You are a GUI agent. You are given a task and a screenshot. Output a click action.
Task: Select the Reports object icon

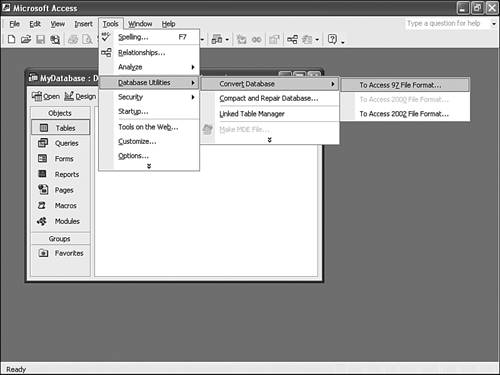click(42, 174)
